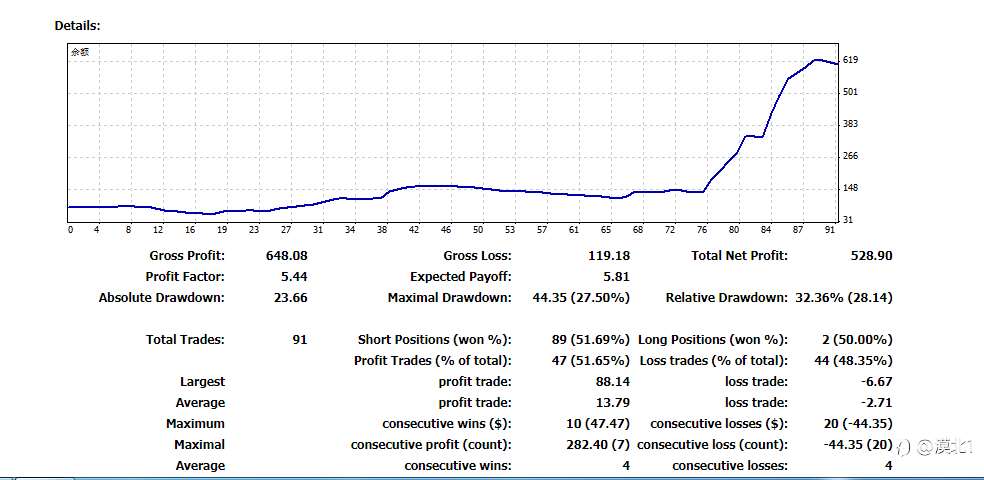Click the Absolute Drawdown: label
The width and height of the screenshot is (984, 480).
[x=162, y=298]
